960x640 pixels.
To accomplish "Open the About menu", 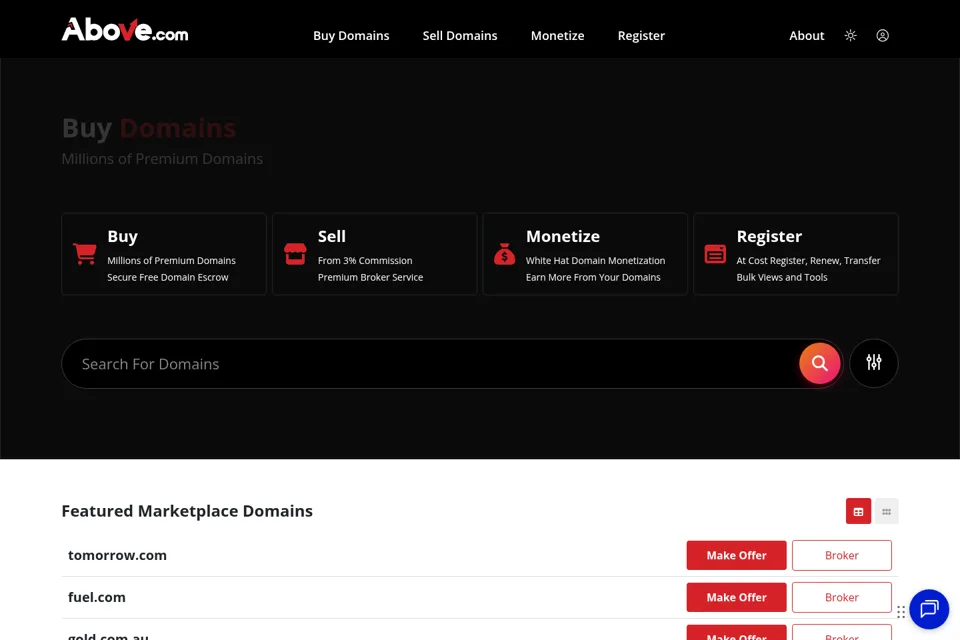I will (x=806, y=36).
